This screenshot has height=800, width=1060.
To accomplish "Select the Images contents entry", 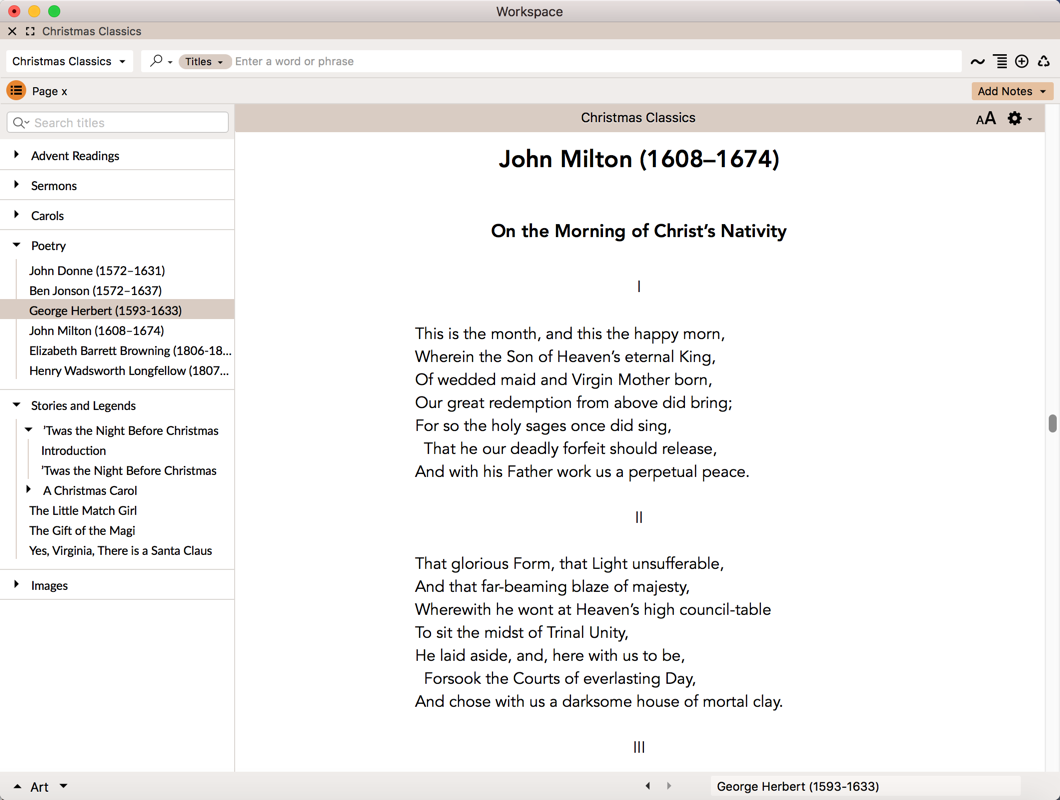I will 49,586.
